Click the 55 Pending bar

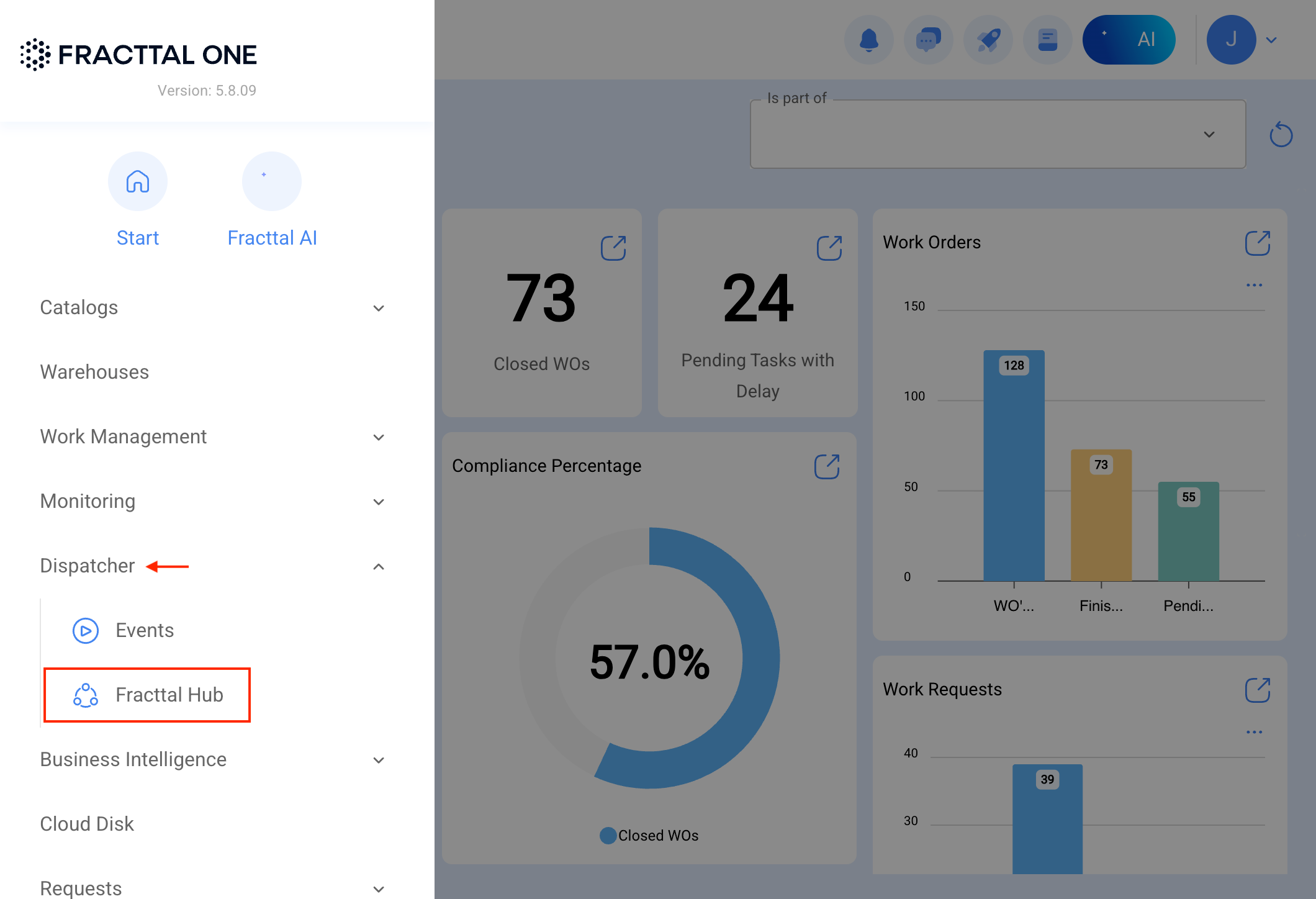tap(1189, 531)
